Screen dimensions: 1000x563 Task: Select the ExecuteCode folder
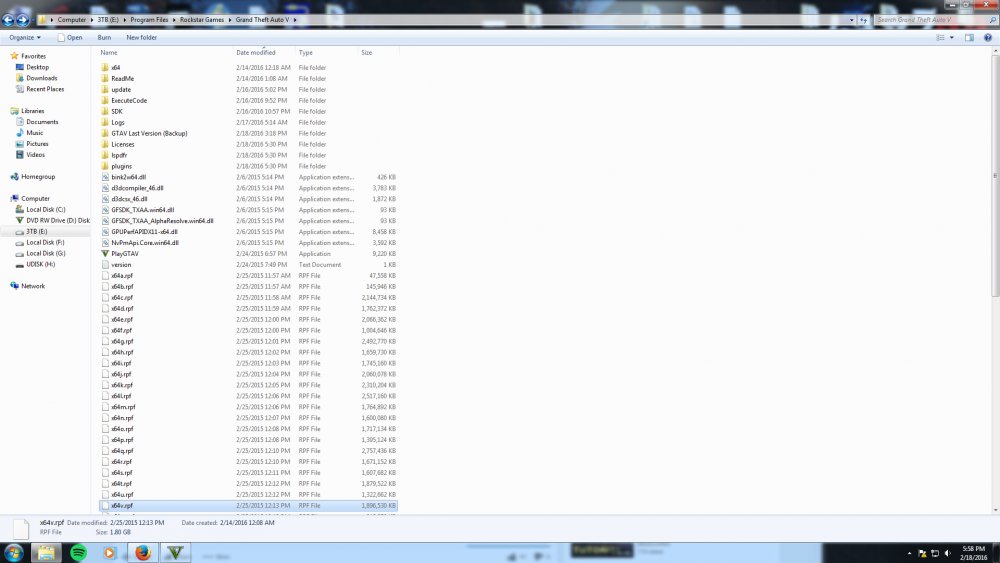pos(129,100)
